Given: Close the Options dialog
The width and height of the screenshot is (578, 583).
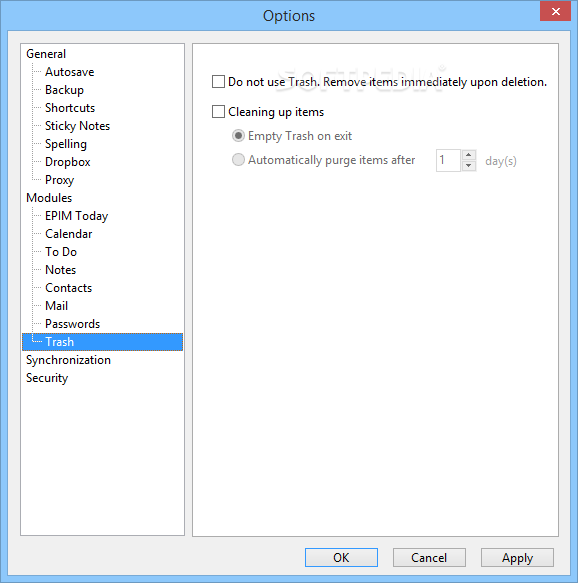Looking at the screenshot, I should tap(555, 12).
